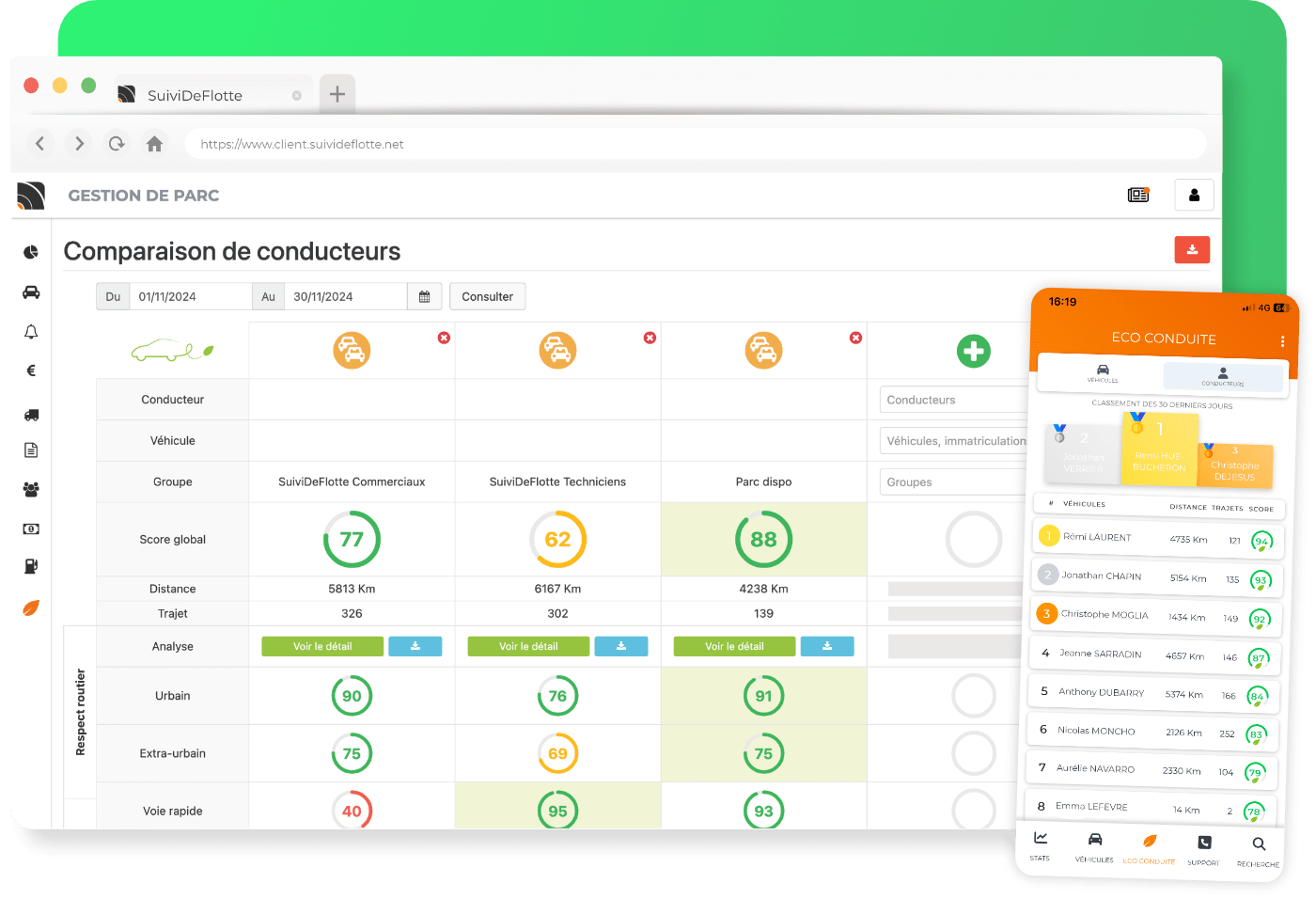Click the red export download button
The height and width of the screenshot is (899, 1316).
point(1191,250)
